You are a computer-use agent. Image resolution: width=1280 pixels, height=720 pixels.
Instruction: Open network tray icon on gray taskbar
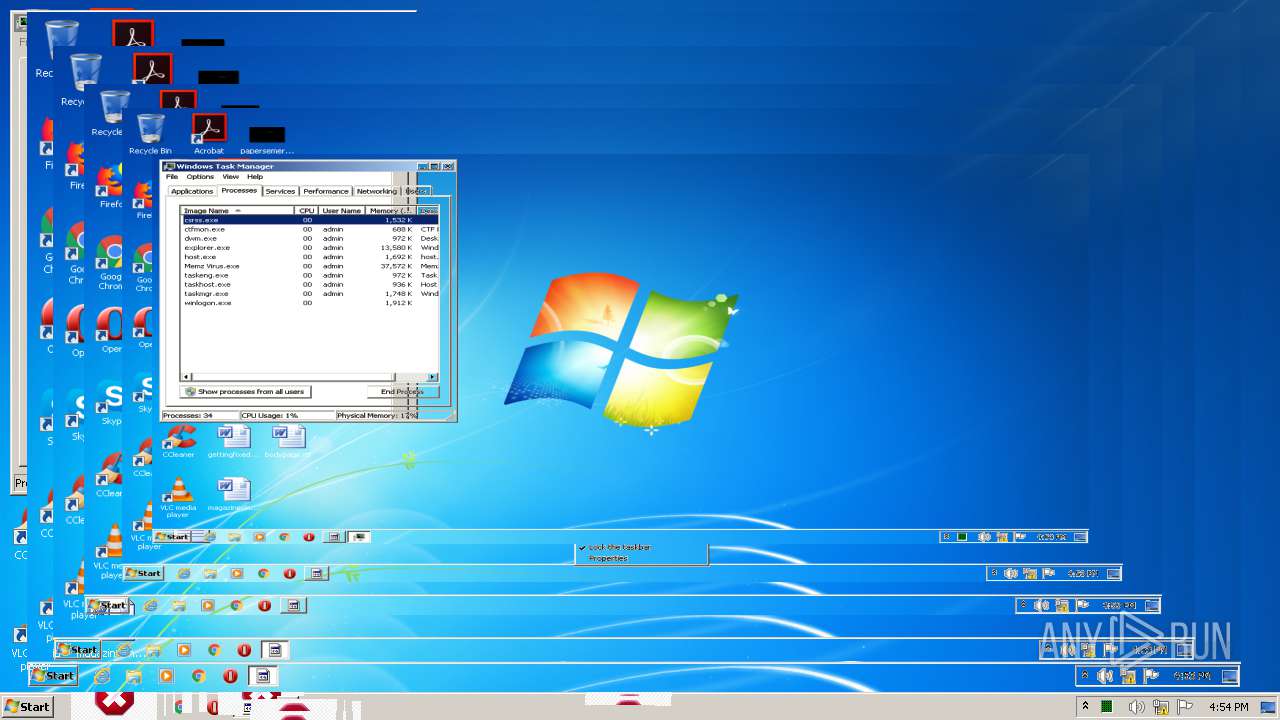[1161, 707]
